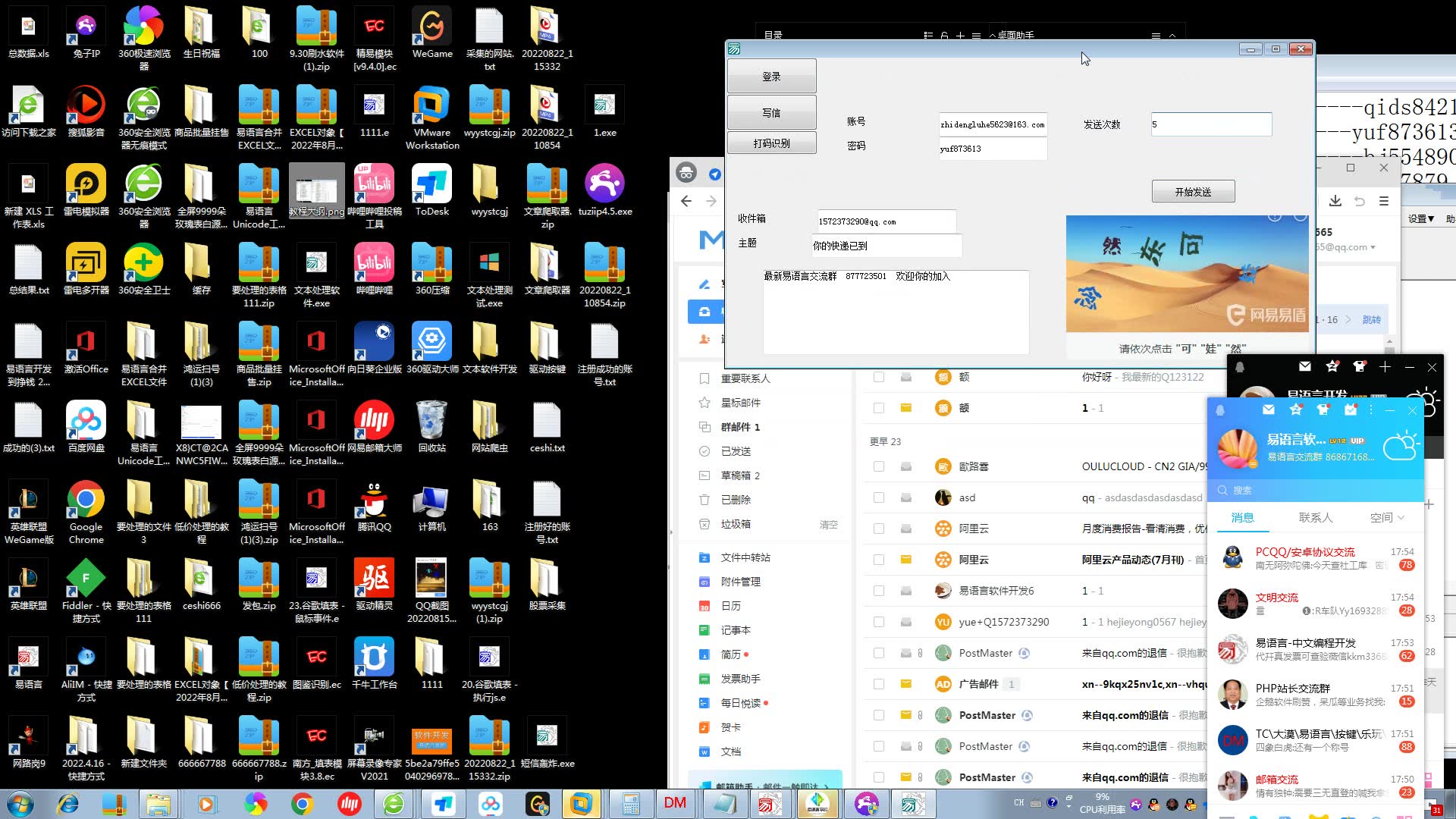Click the calendar check-in icon in the blue QQ header
1456x819 pixels.
click(1351, 409)
